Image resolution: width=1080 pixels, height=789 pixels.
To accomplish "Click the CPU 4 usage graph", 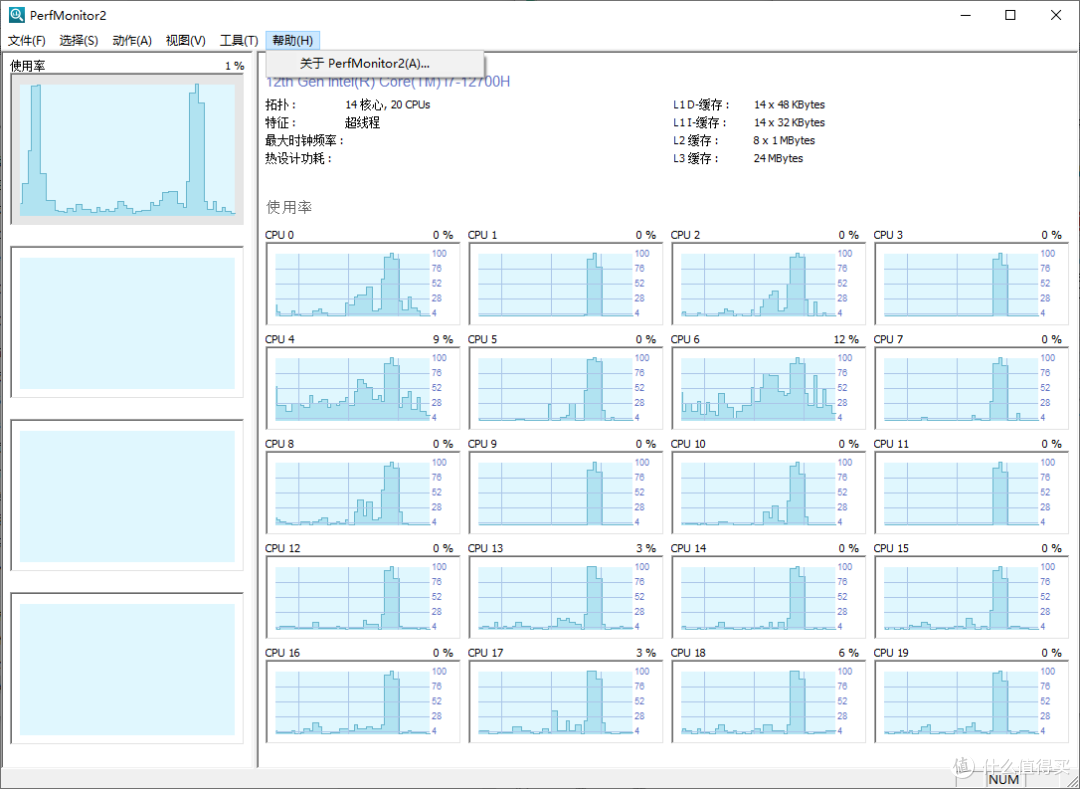I will click(352, 388).
